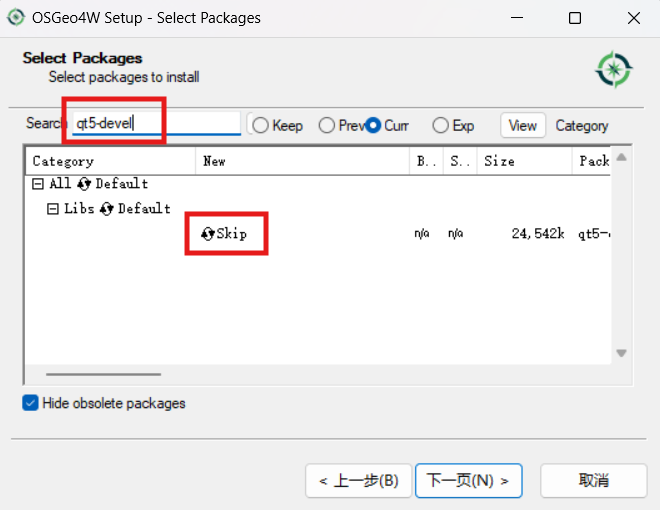Screen dimensions: 660x510
Task: Minimize the OSGeo4W Setup window
Action: 517,18
